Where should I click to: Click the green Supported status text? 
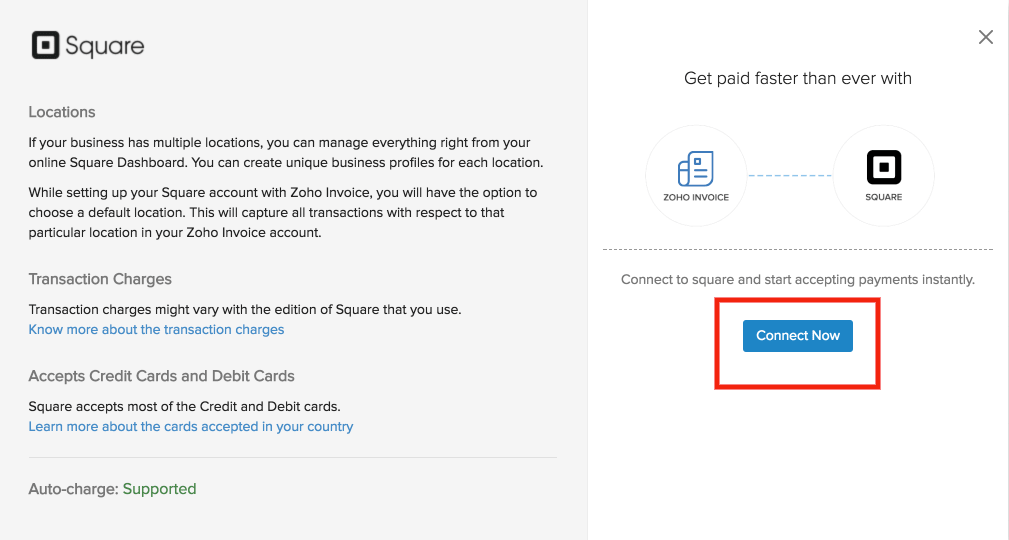159,489
